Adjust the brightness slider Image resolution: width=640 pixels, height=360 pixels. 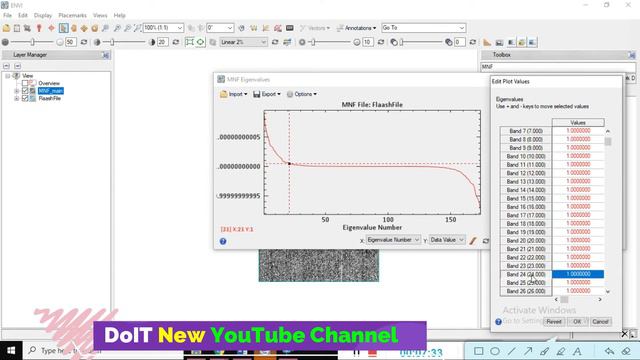pyautogui.click(x=32, y=42)
